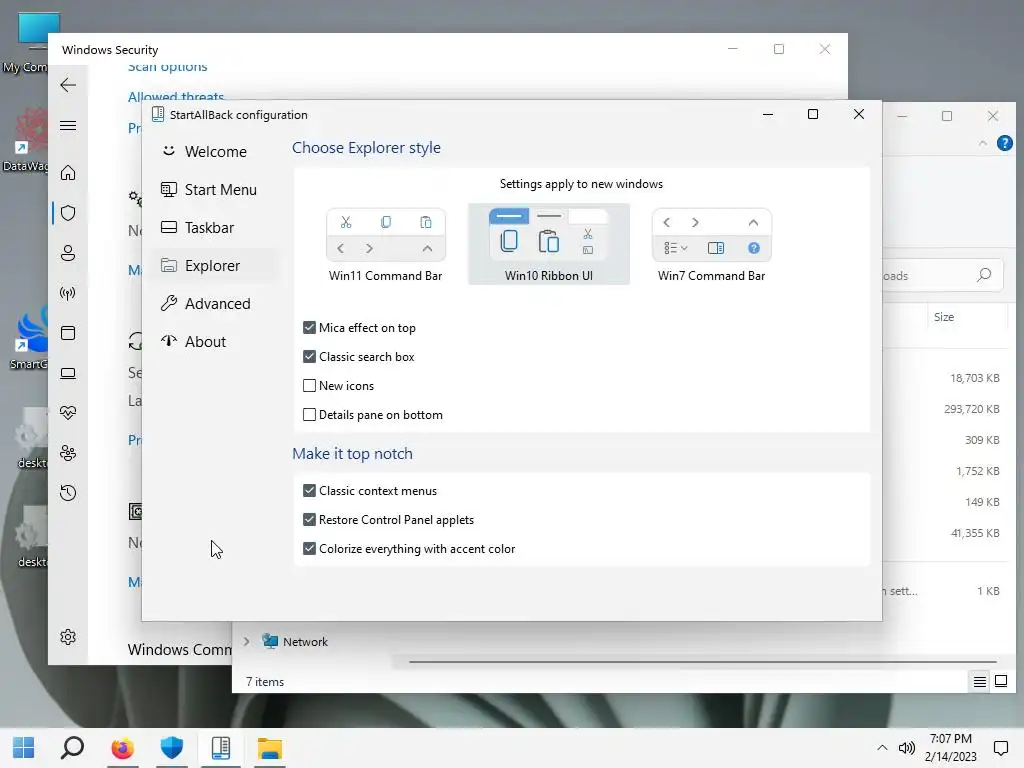The image size is (1024, 768).
Task: Open Family options icon in Windows Security
Action: [x=68, y=453]
